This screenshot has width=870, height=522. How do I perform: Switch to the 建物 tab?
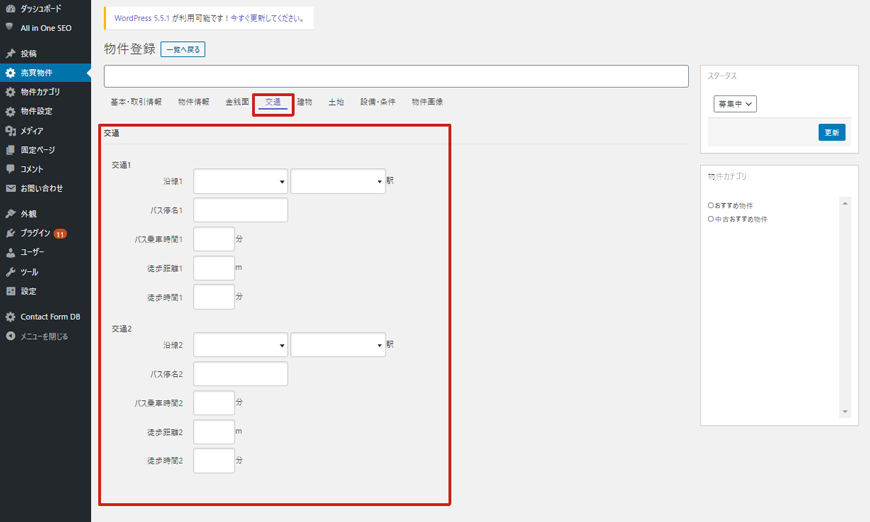304,102
